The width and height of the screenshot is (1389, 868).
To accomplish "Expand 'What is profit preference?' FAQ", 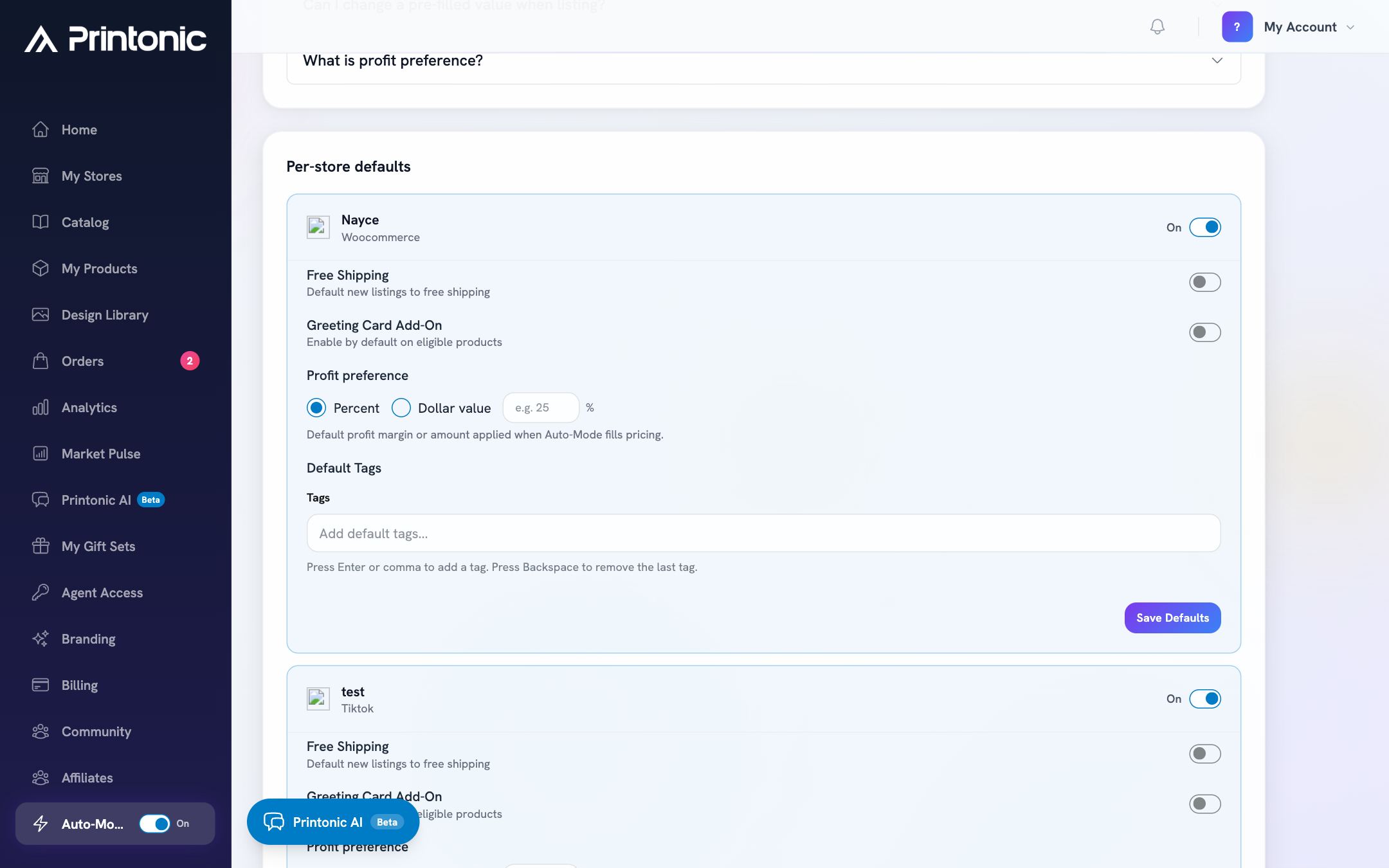I will [x=763, y=60].
